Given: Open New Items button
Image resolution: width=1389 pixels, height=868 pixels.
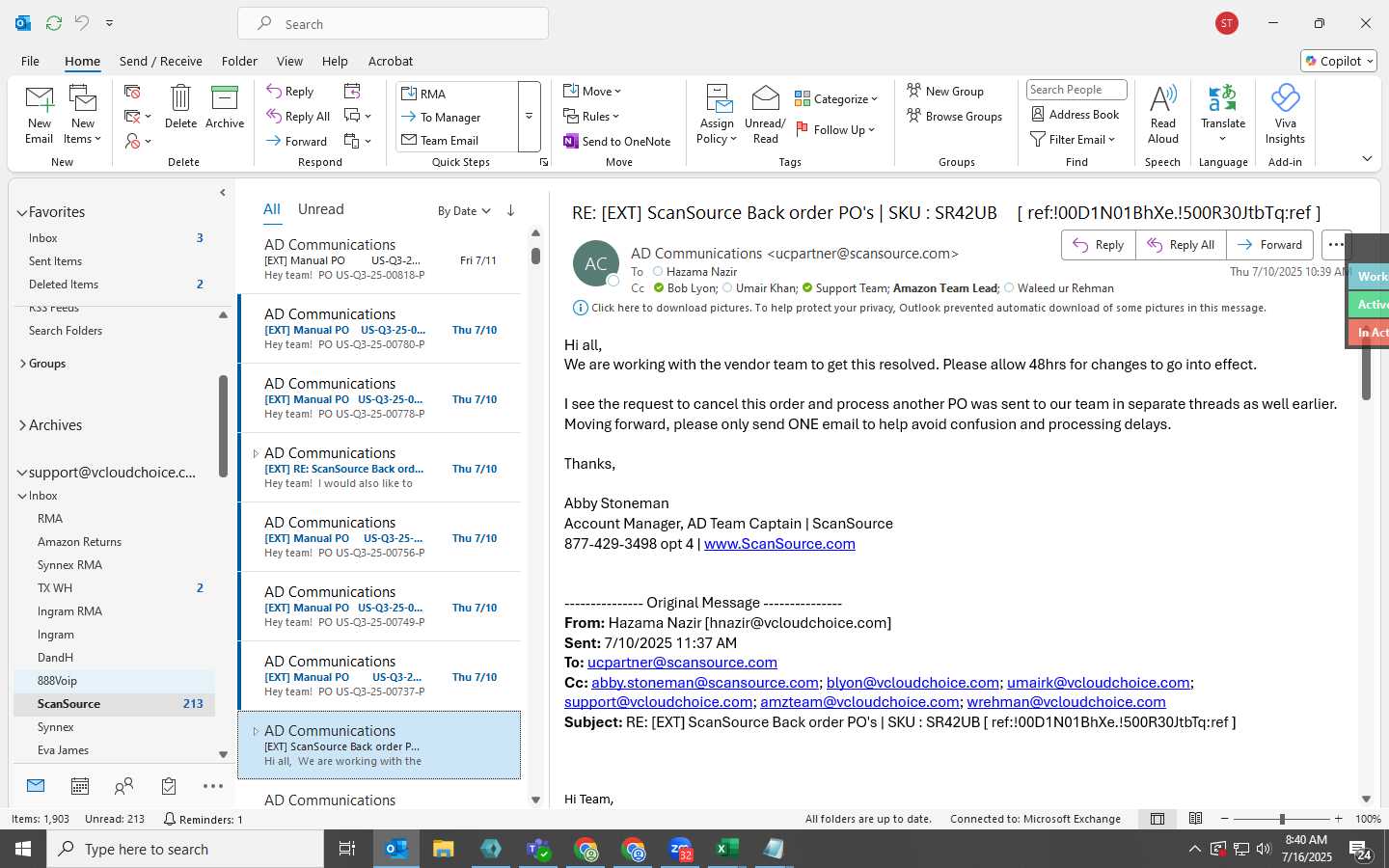Looking at the screenshot, I should 83,114.
